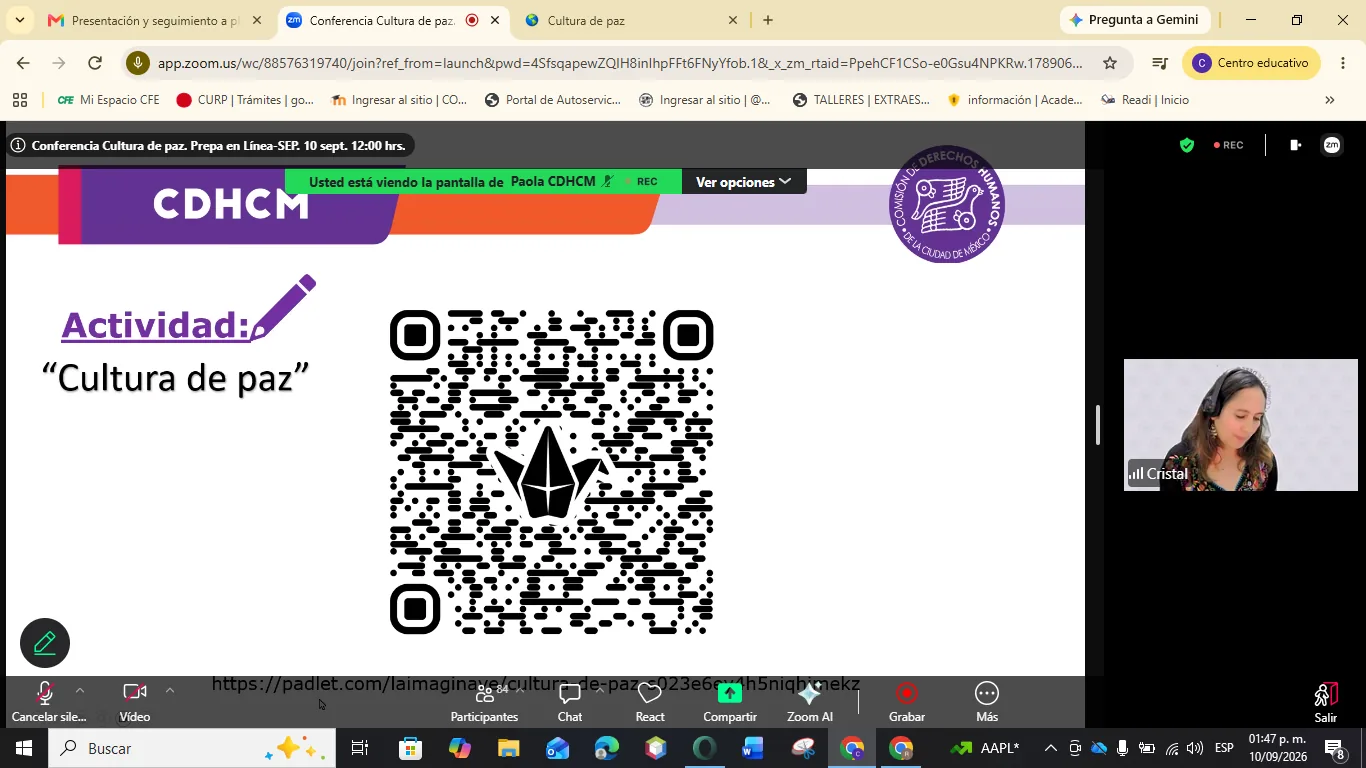This screenshot has height=768, width=1366.
Task: Go back to previous page
Action: pyautogui.click(x=23, y=63)
